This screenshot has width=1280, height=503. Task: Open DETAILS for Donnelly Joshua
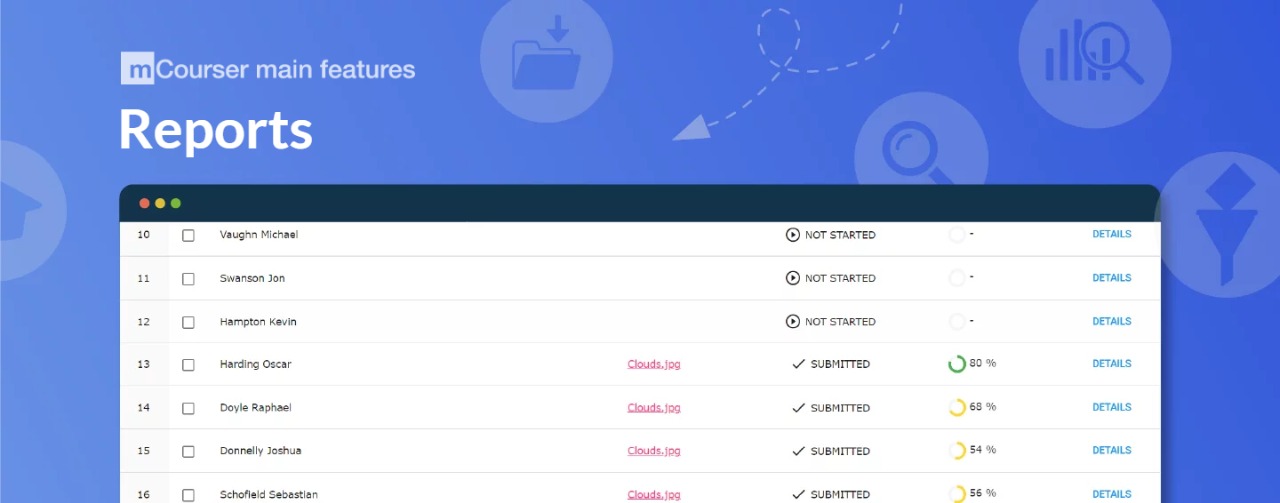1112,450
